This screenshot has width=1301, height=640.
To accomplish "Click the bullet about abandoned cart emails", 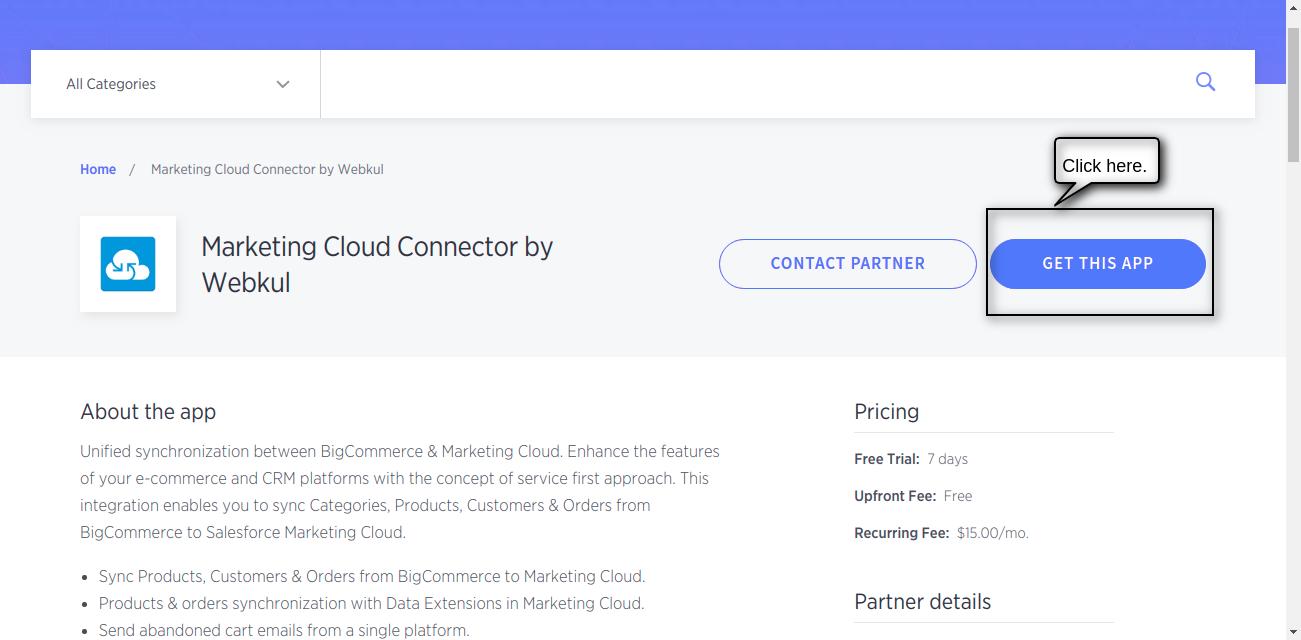I will [x=284, y=630].
